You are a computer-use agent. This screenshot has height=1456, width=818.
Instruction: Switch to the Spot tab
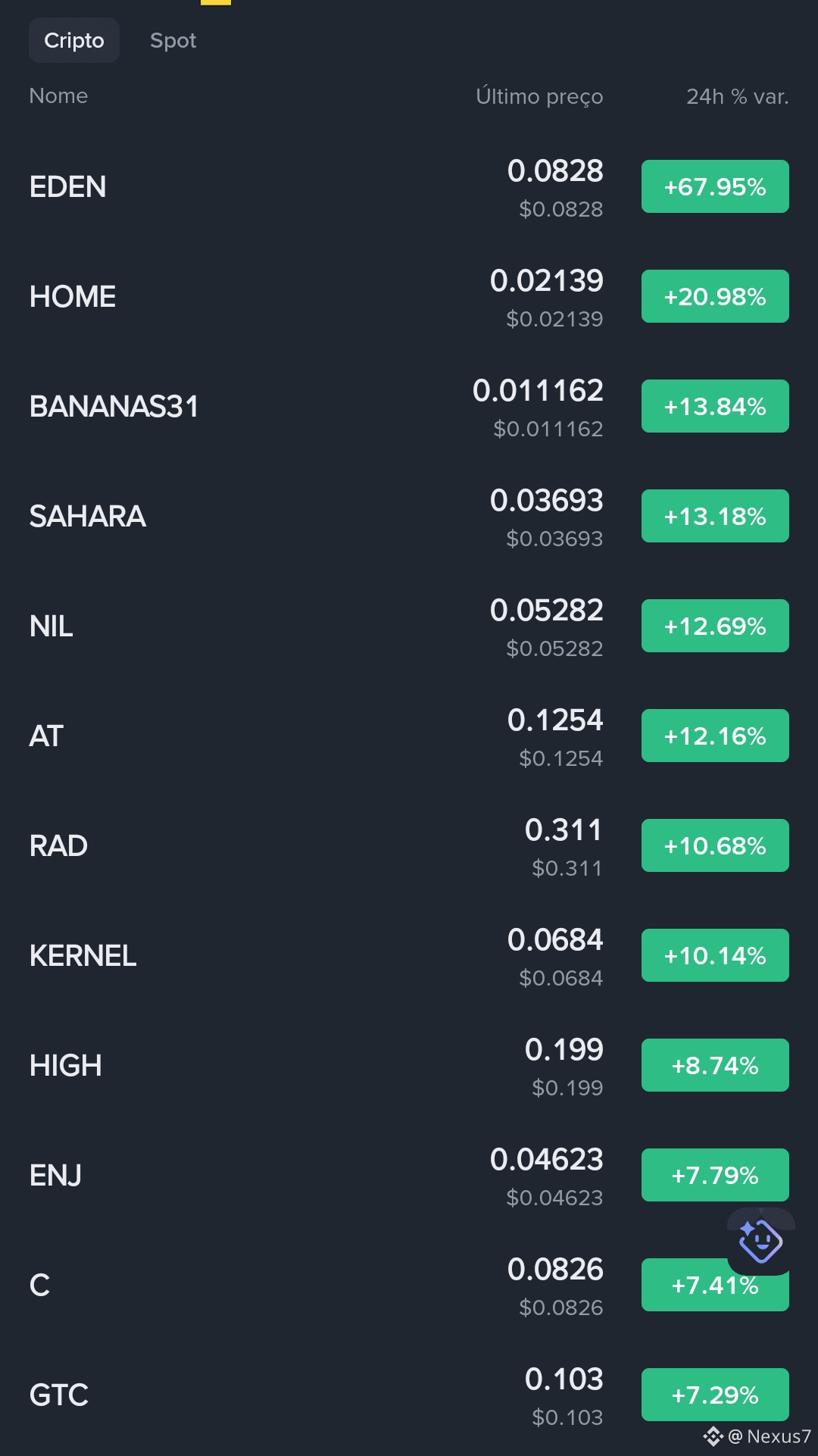tap(173, 40)
